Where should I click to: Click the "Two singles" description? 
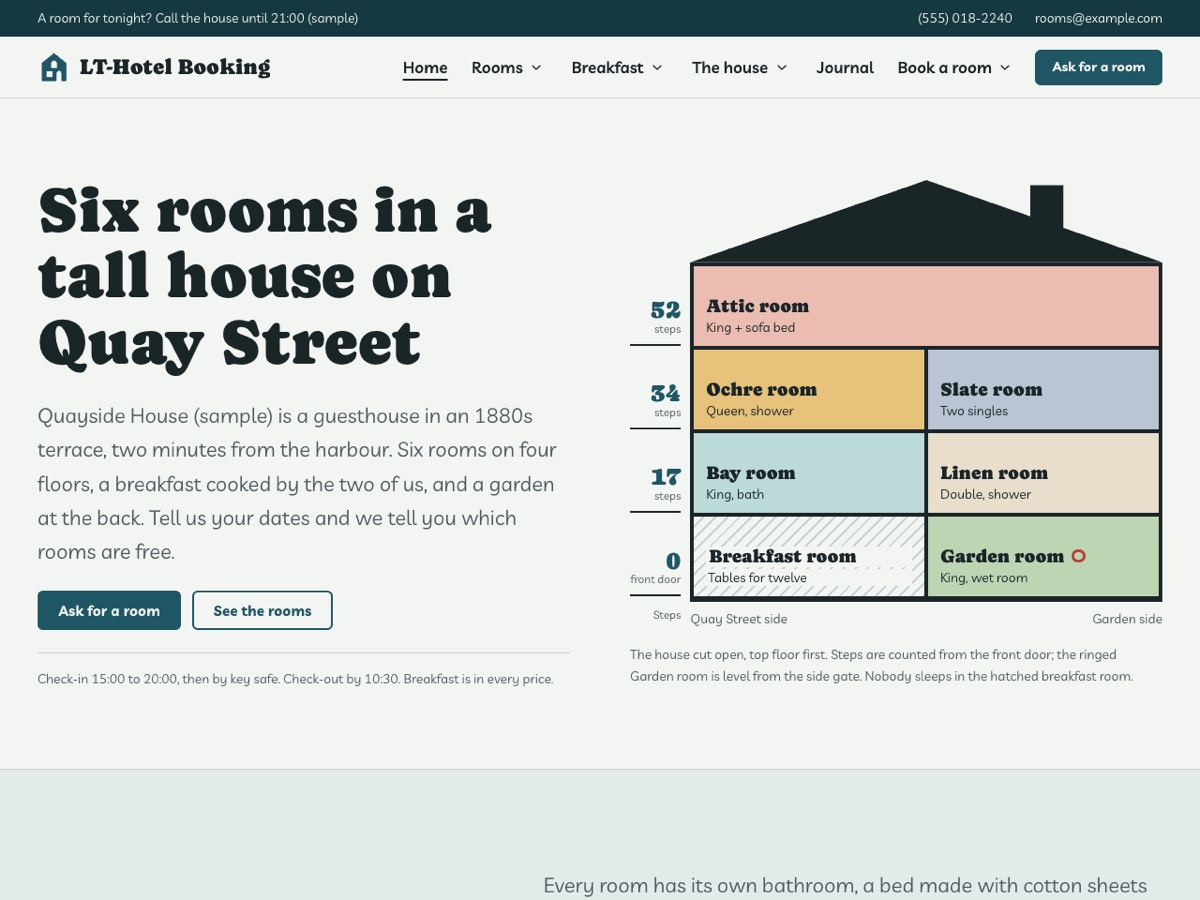point(974,411)
